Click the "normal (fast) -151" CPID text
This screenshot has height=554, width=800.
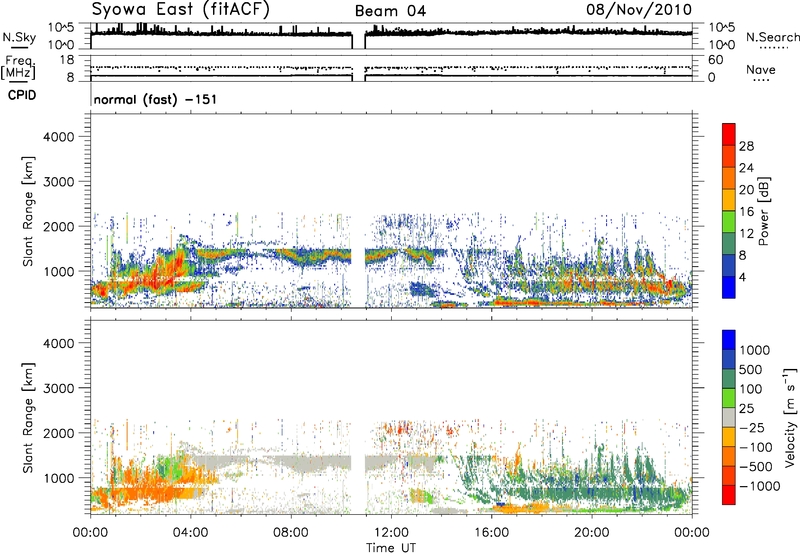pyautogui.click(x=155, y=99)
